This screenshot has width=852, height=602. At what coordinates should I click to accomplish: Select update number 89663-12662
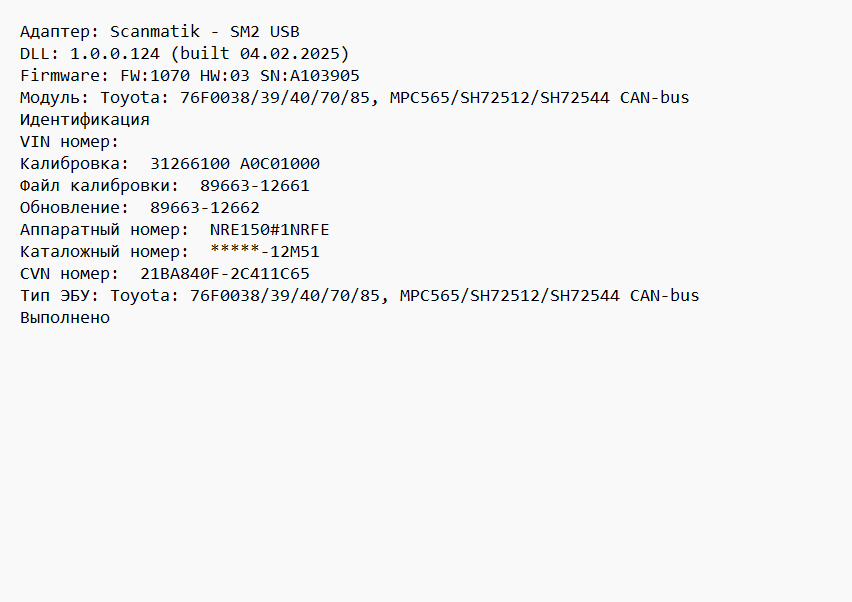(205, 208)
